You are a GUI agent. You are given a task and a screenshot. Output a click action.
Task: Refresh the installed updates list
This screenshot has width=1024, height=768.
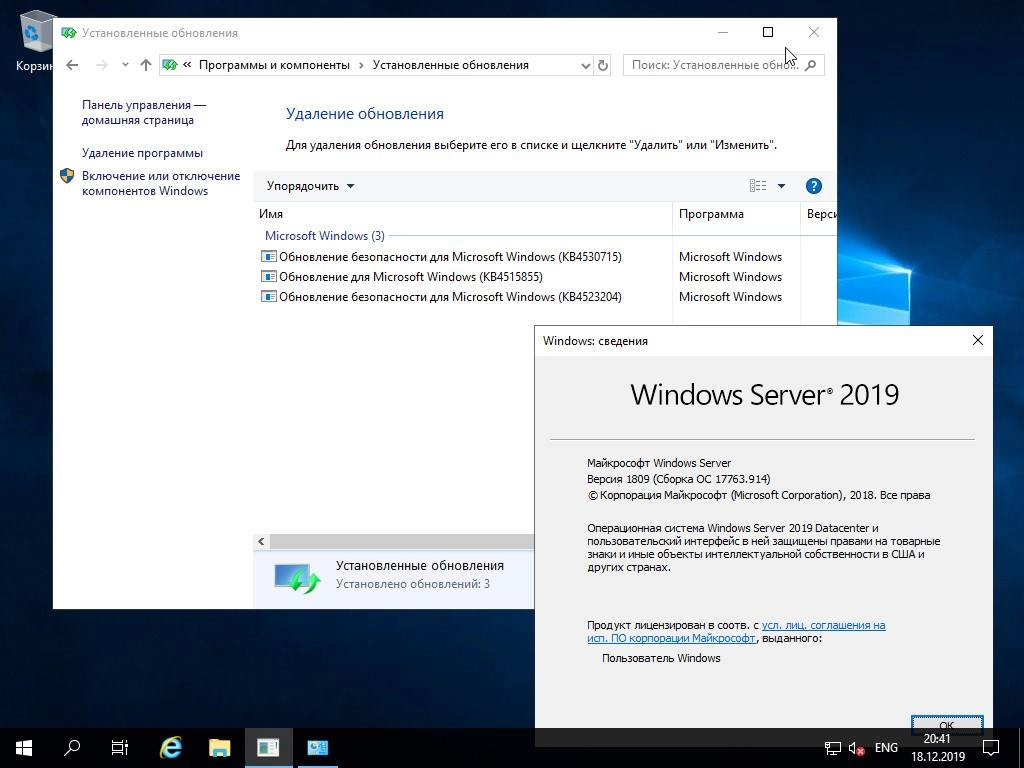coord(603,65)
